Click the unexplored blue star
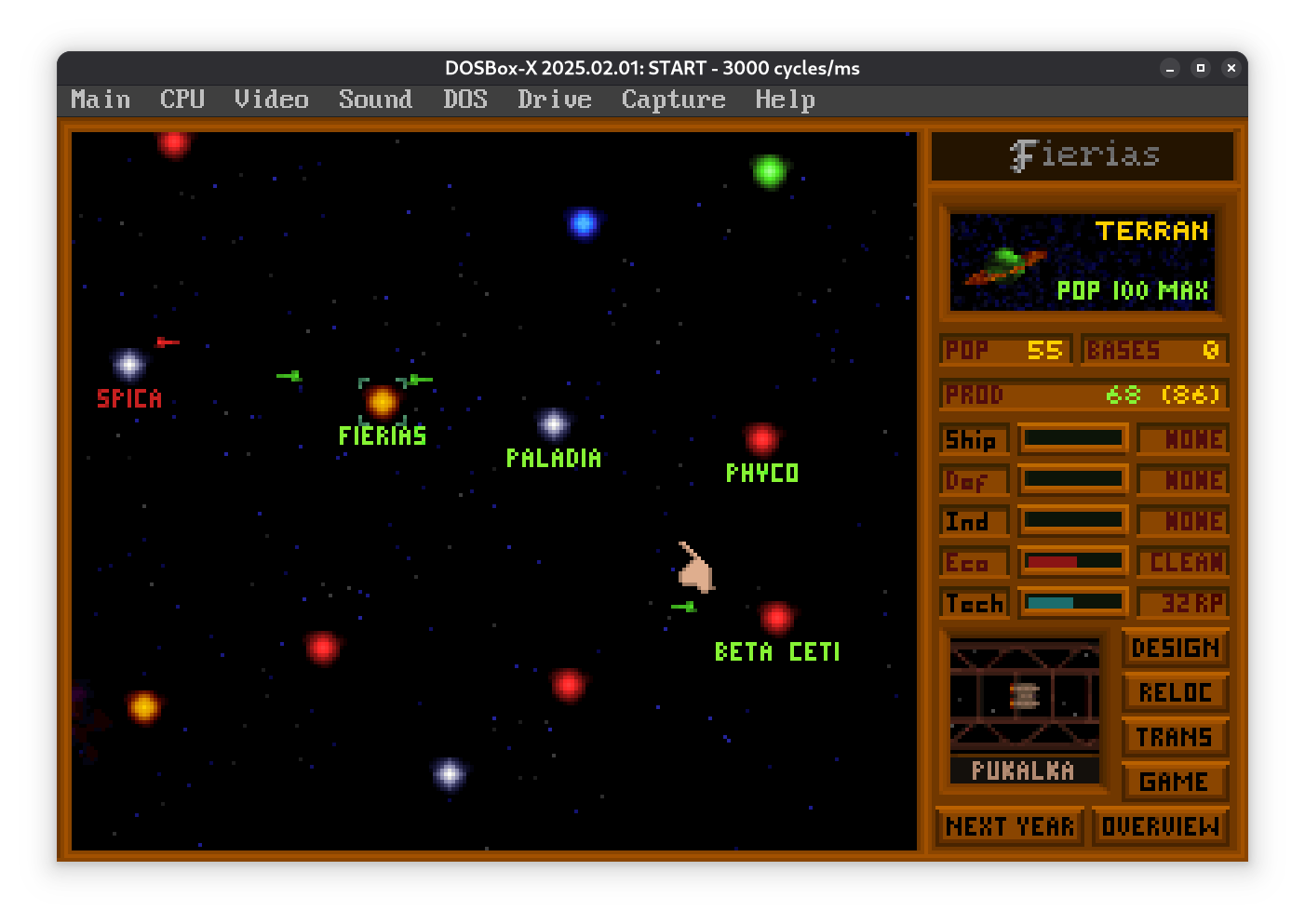1305x924 pixels. coord(583,223)
